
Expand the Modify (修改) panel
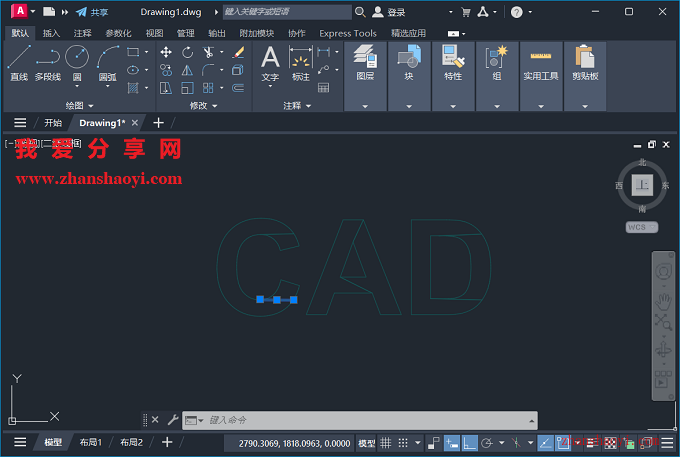coord(203,105)
